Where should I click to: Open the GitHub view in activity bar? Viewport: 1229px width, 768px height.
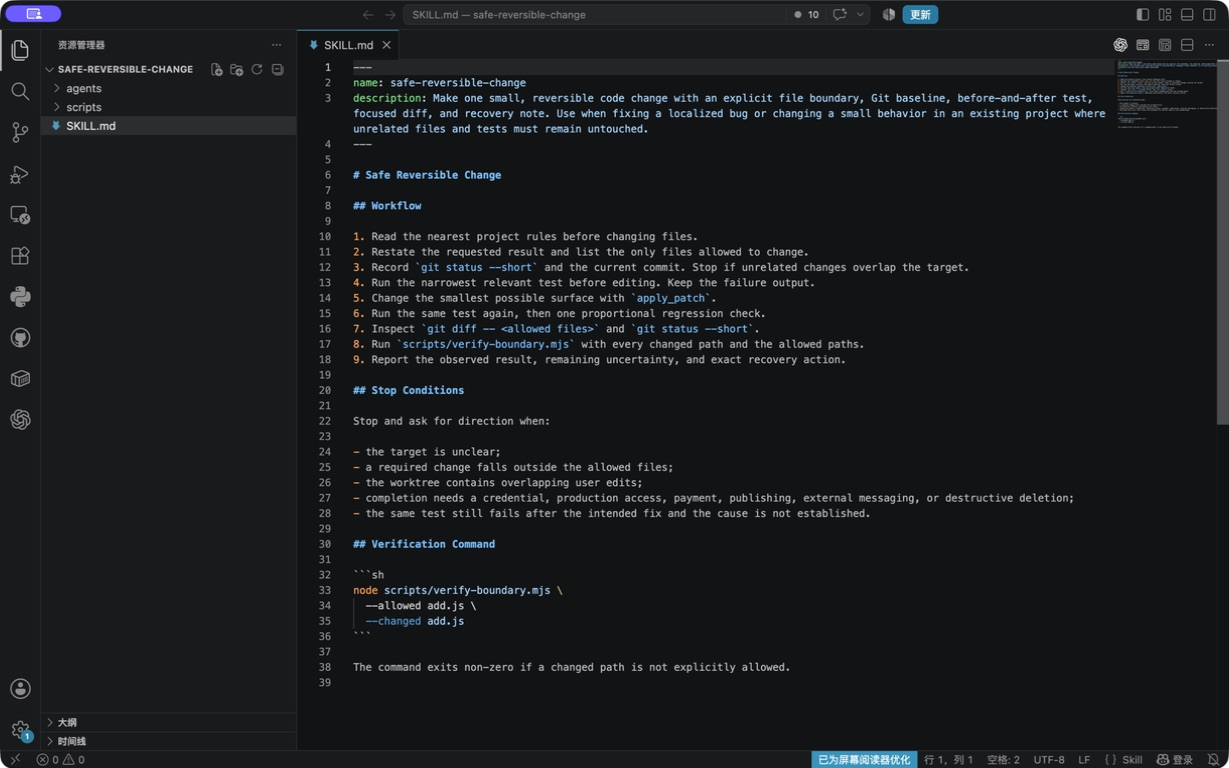tap(20, 338)
